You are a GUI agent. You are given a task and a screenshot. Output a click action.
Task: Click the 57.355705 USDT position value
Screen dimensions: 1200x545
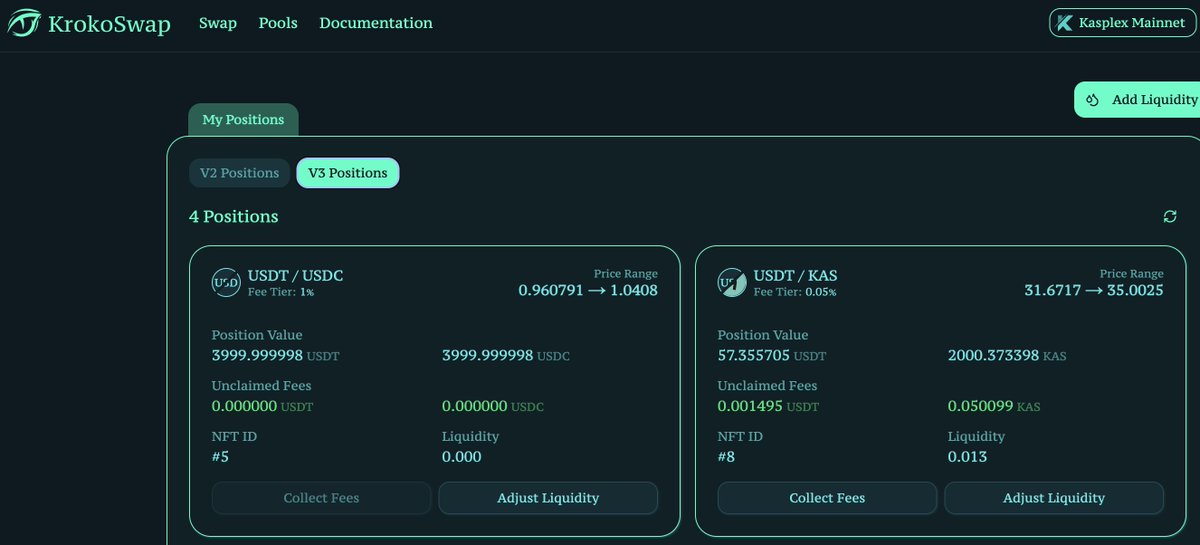tap(772, 355)
